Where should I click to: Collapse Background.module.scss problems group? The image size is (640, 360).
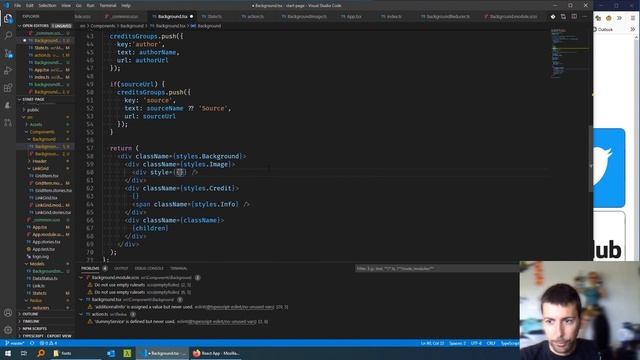point(82,278)
